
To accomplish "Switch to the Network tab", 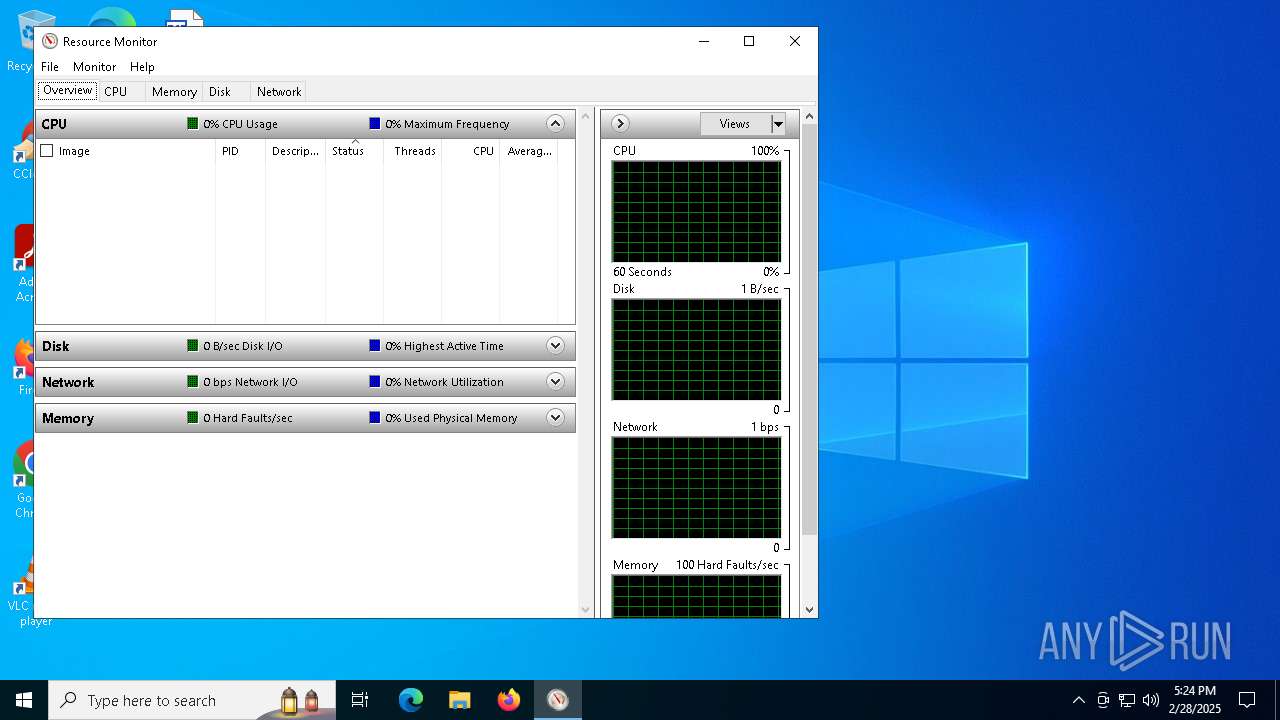I will click(x=279, y=91).
